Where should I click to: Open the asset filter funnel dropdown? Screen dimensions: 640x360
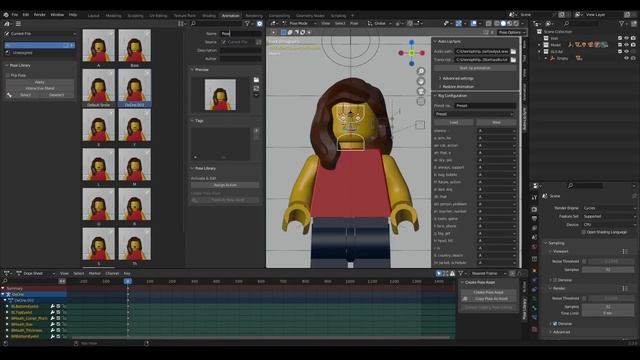[248, 24]
